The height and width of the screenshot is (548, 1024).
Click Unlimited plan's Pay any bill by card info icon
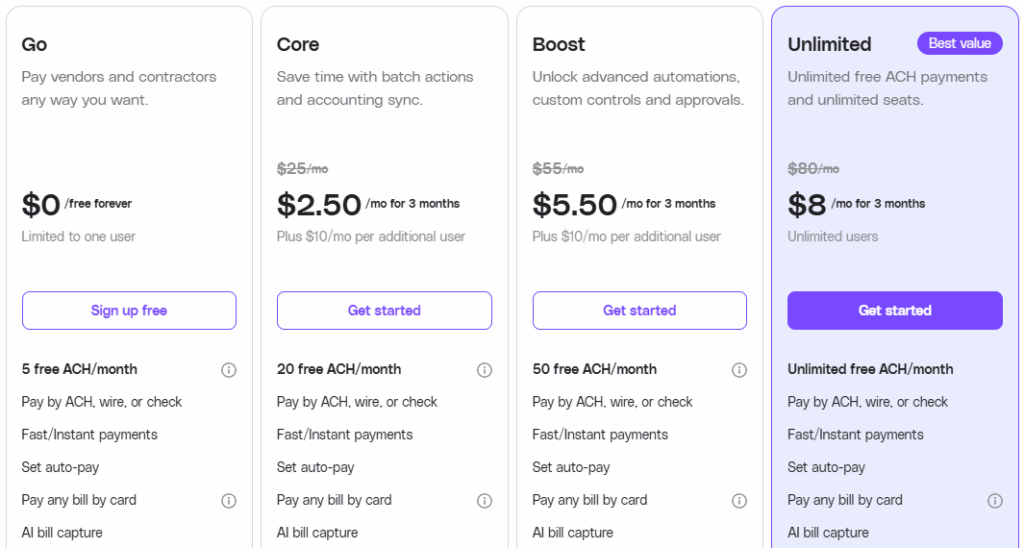click(x=995, y=500)
